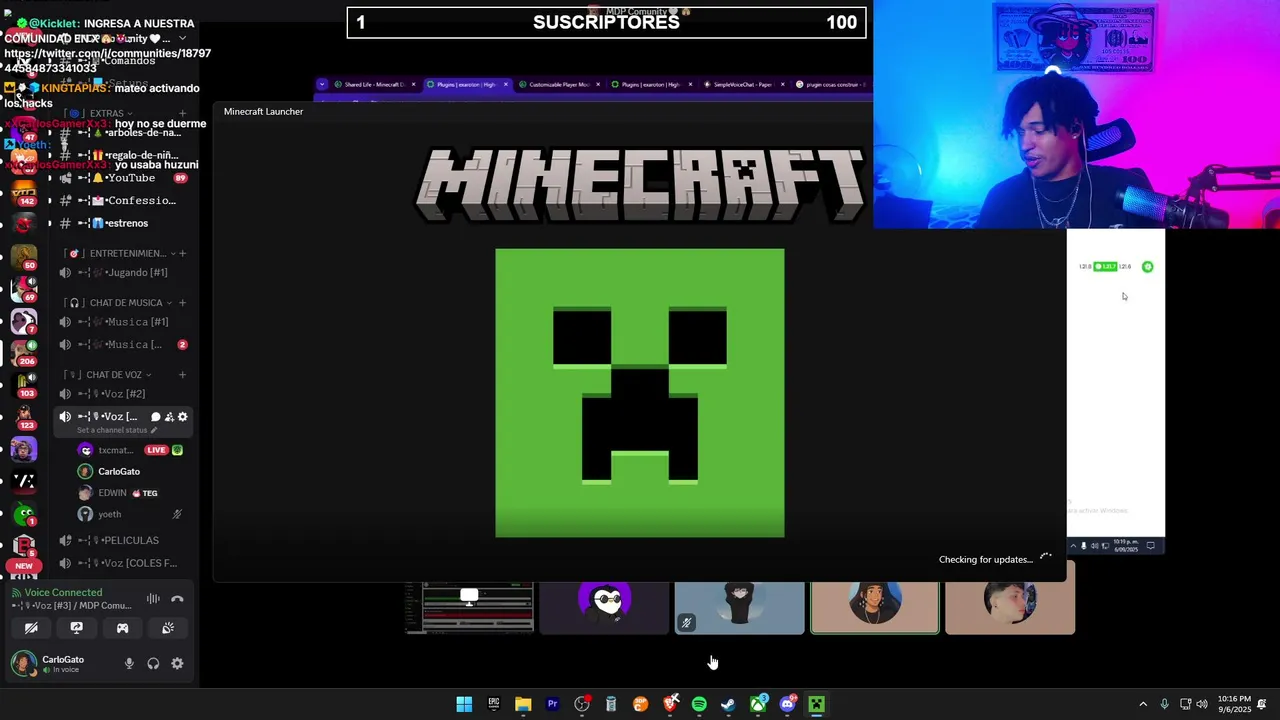Select user yoeth in voice channel
The height and width of the screenshot is (720, 1280).
coord(130,514)
